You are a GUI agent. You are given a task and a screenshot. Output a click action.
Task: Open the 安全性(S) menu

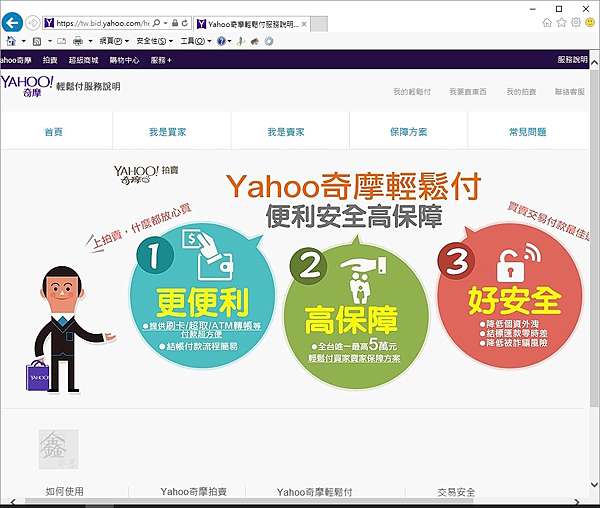pyautogui.click(x=155, y=41)
